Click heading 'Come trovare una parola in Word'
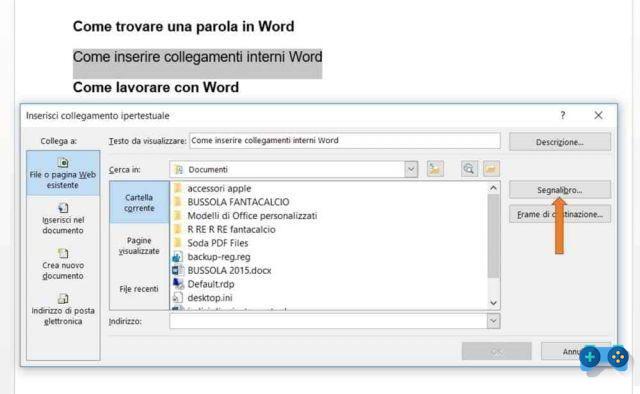The image size is (640, 394). [183, 27]
